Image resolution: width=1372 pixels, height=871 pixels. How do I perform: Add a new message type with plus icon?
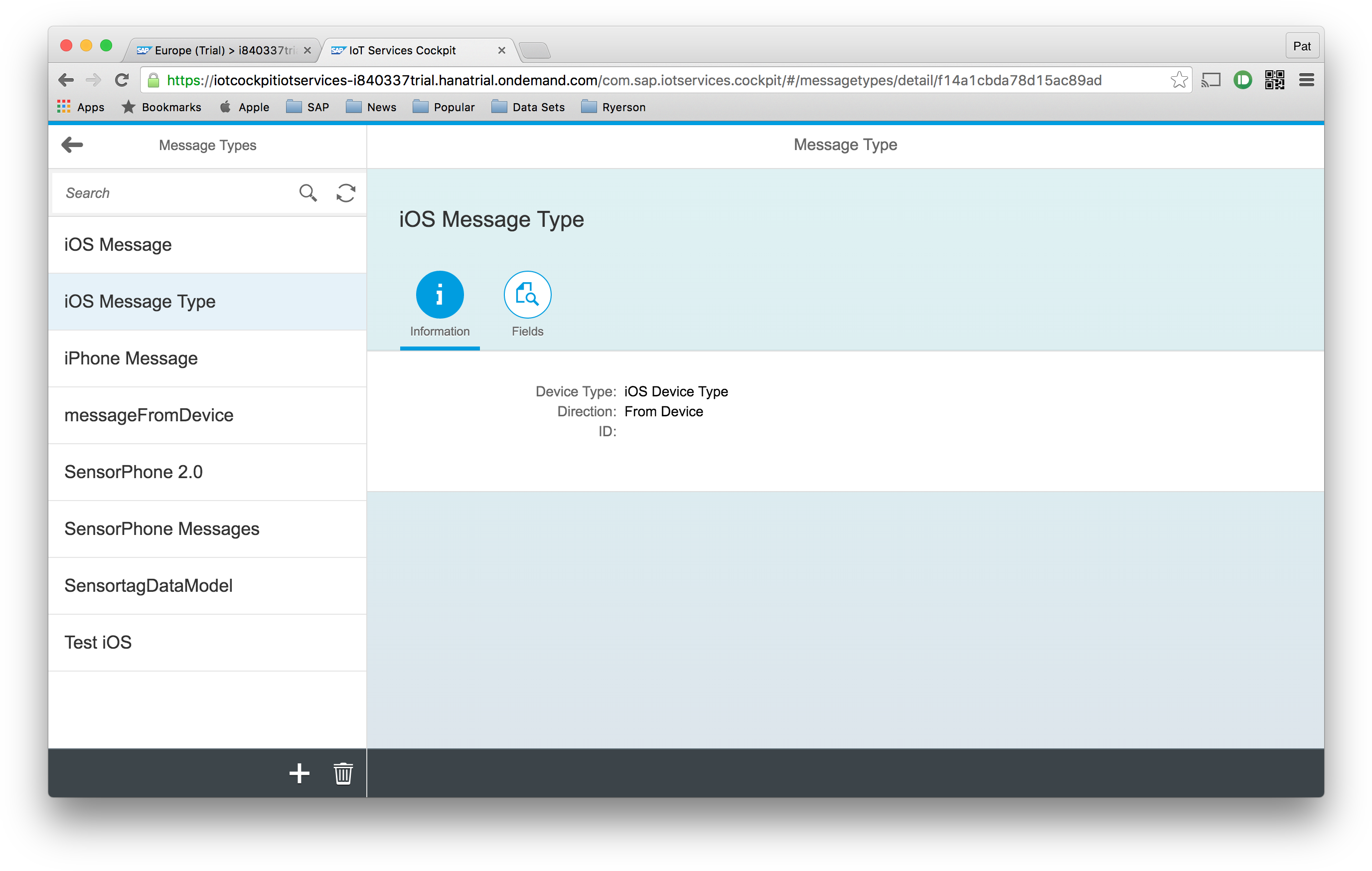(299, 773)
